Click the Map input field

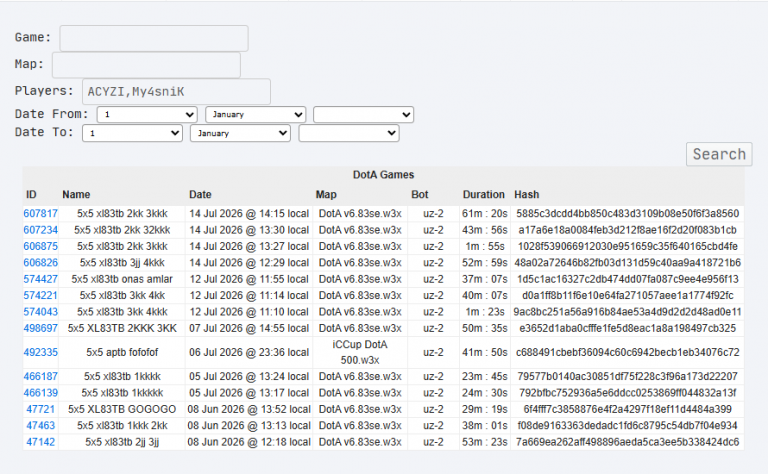146,65
